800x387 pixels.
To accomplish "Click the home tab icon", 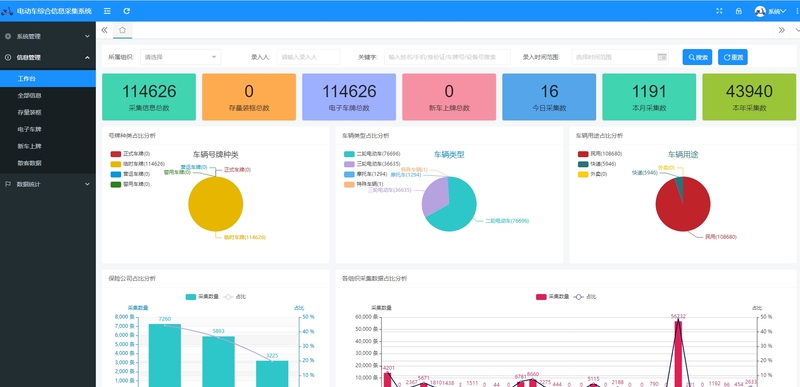I will click(122, 30).
